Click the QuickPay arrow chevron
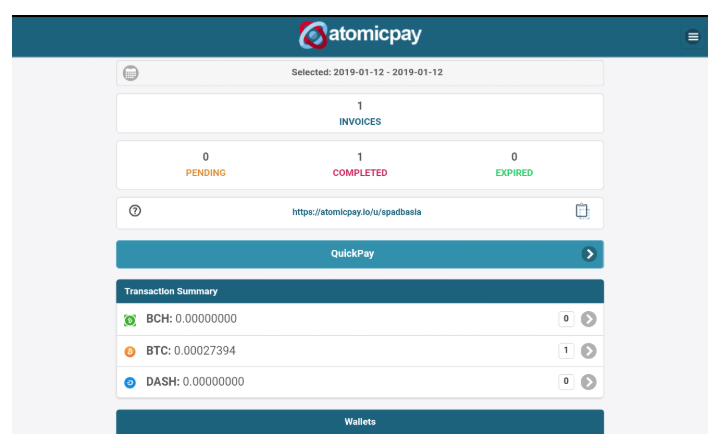The width and height of the screenshot is (715, 440). (x=589, y=254)
